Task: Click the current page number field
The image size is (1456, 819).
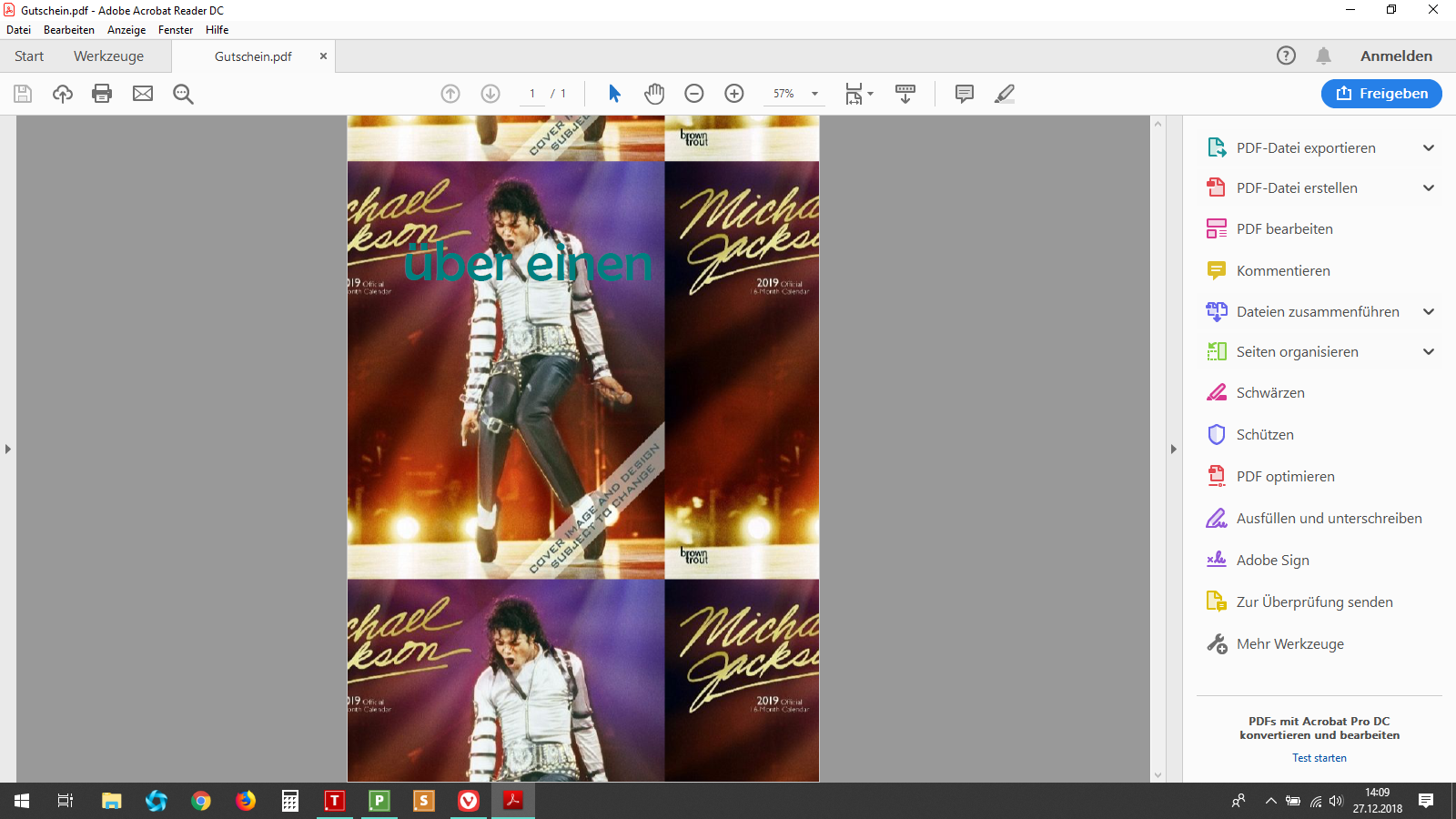Action: click(x=532, y=94)
